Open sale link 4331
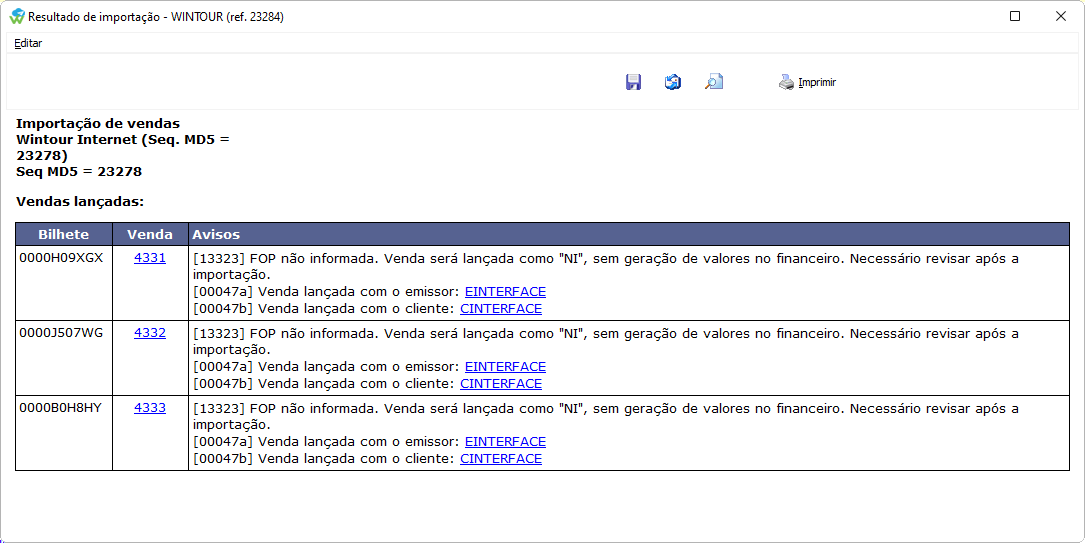This screenshot has width=1085, height=543. [x=150, y=258]
